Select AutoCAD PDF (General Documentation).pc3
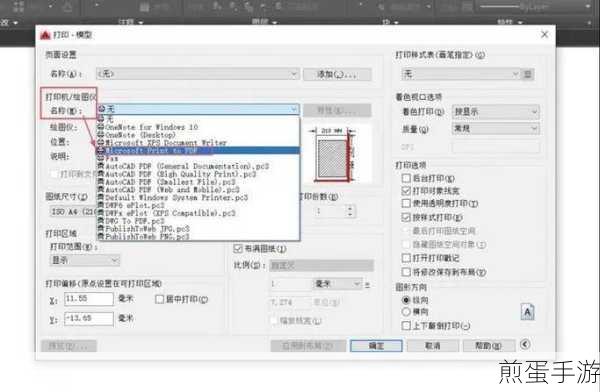 (x=197, y=166)
